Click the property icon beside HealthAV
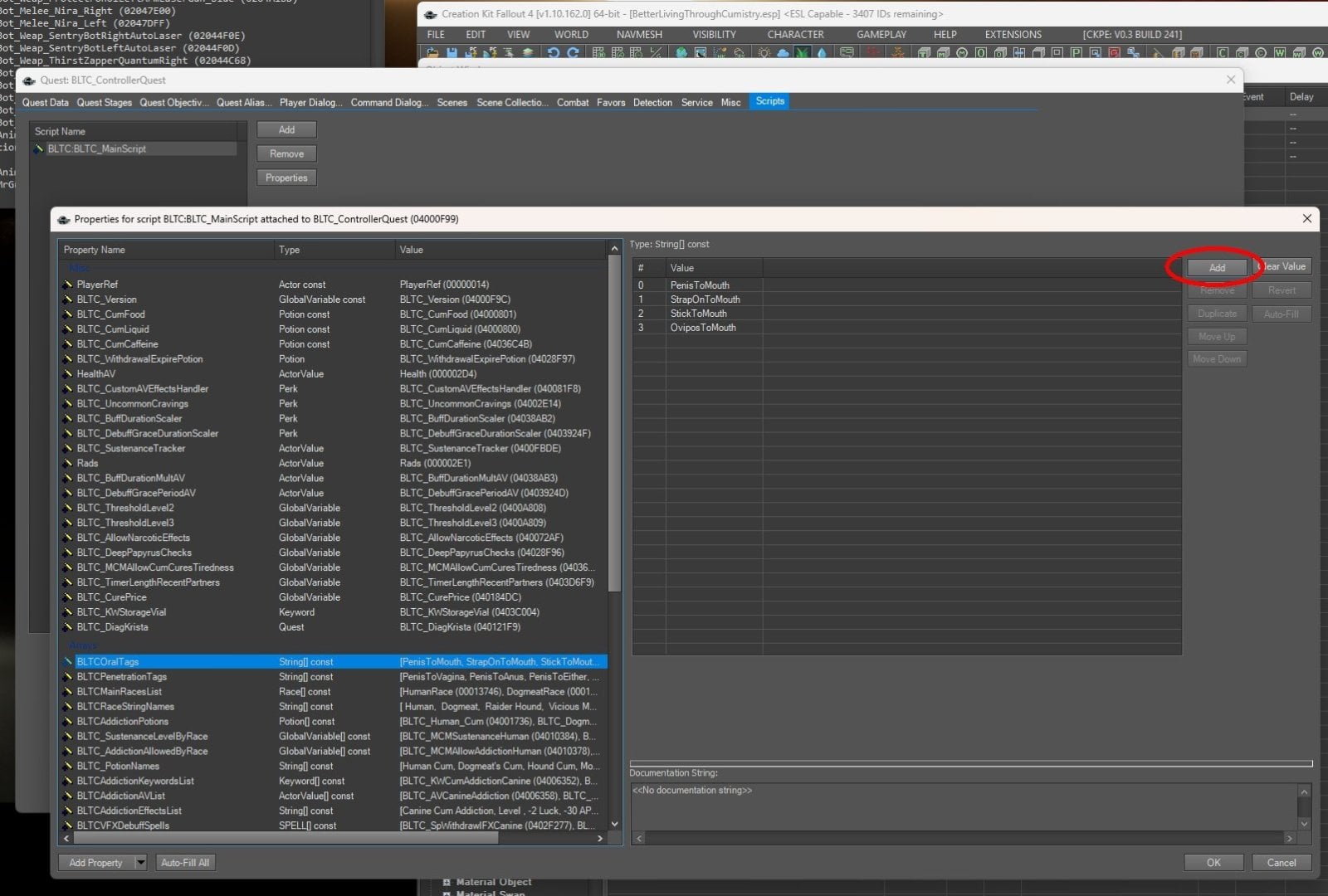Image resolution: width=1328 pixels, height=896 pixels. [x=68, y=374]
